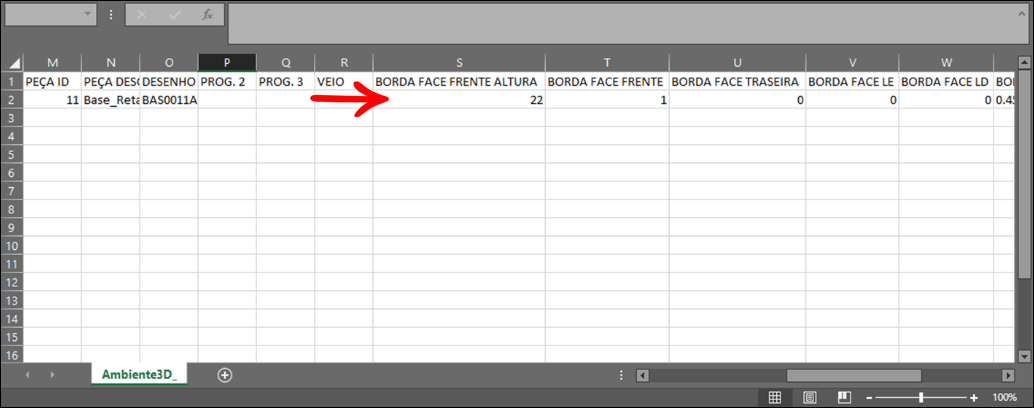
Task: Select column N header
Action: pyautogui.click(x=111, y=63)
